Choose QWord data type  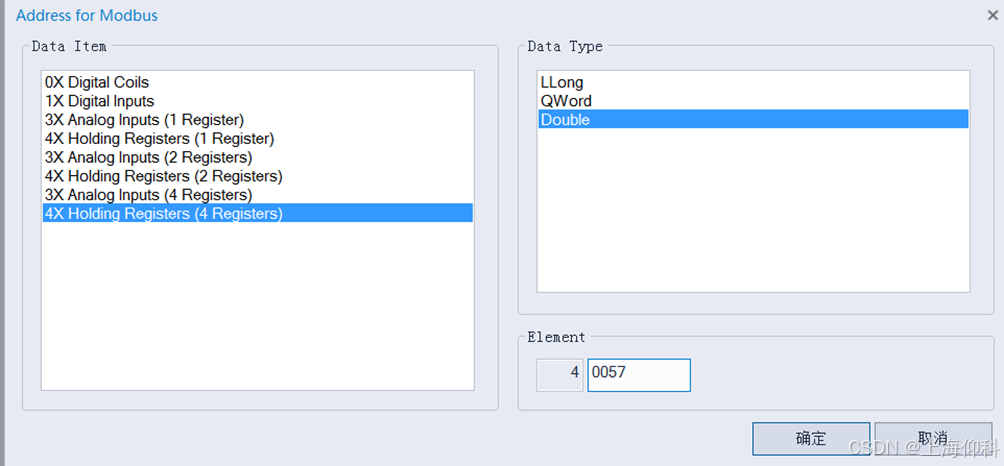(x=753, y=101)
